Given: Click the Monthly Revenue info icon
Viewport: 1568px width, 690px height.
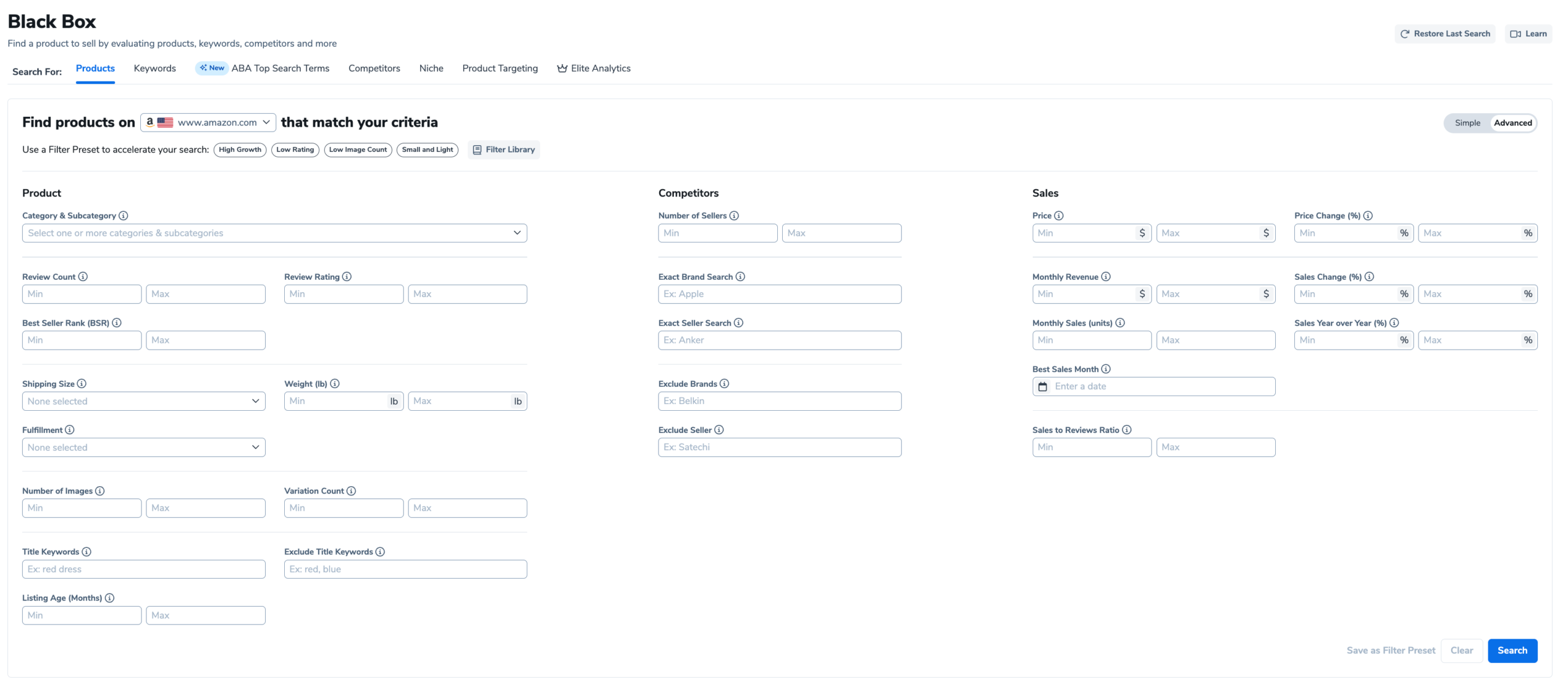Looking at the screenshot, I should pos(1106,277).
